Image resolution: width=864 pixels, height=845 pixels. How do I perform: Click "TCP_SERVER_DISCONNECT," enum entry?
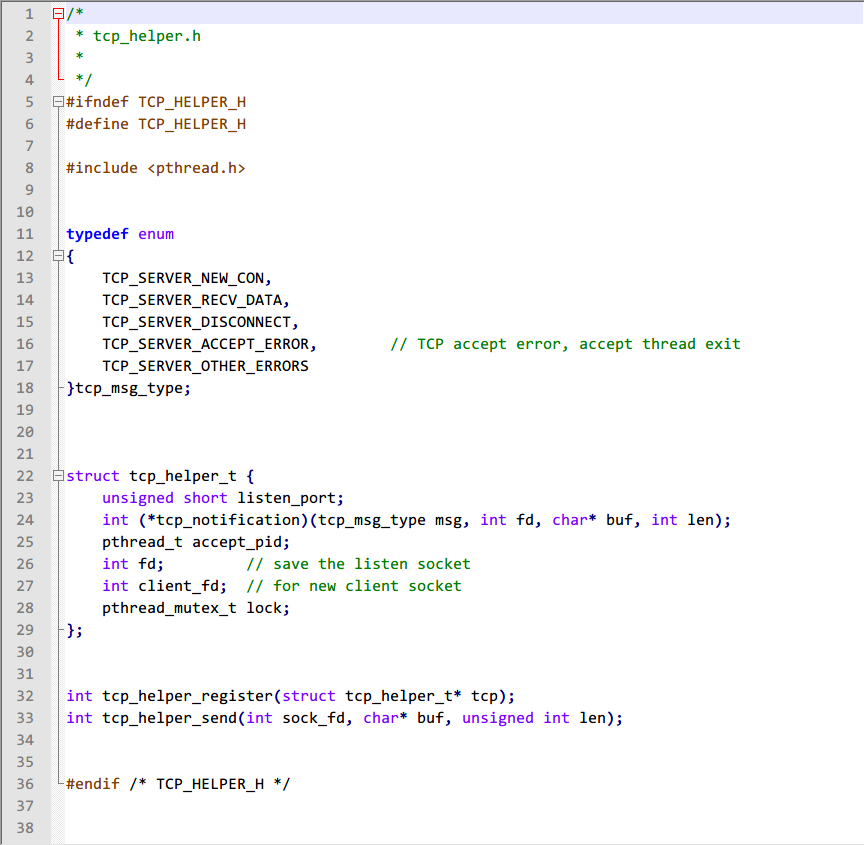tap(201, 322)
